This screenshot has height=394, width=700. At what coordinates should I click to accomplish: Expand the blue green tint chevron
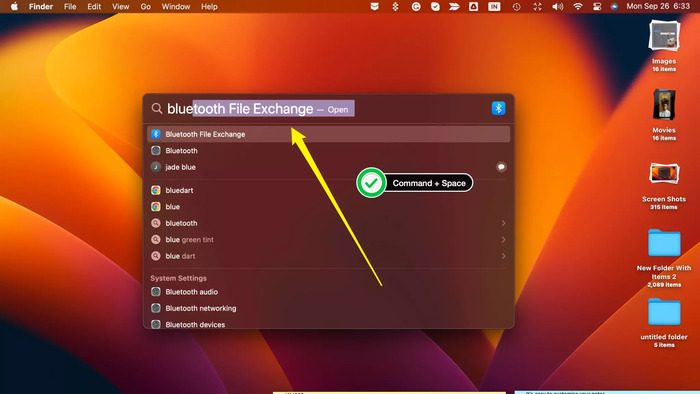[x=503, y=240]
